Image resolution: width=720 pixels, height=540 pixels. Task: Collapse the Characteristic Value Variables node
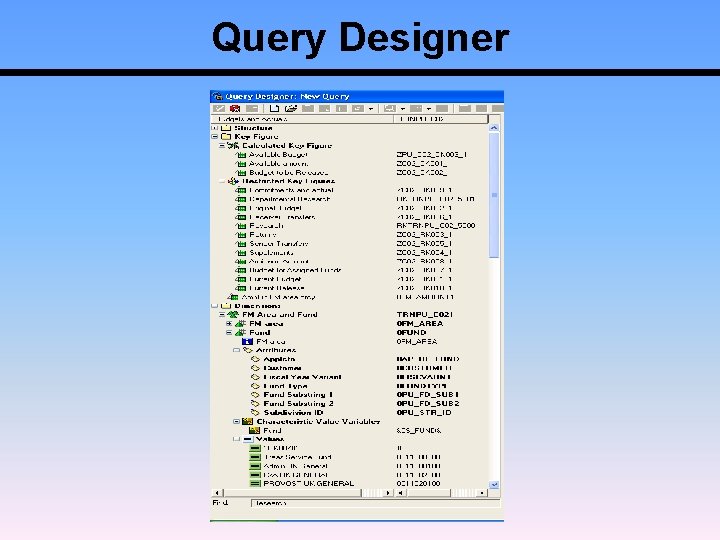tap(236, 422)
